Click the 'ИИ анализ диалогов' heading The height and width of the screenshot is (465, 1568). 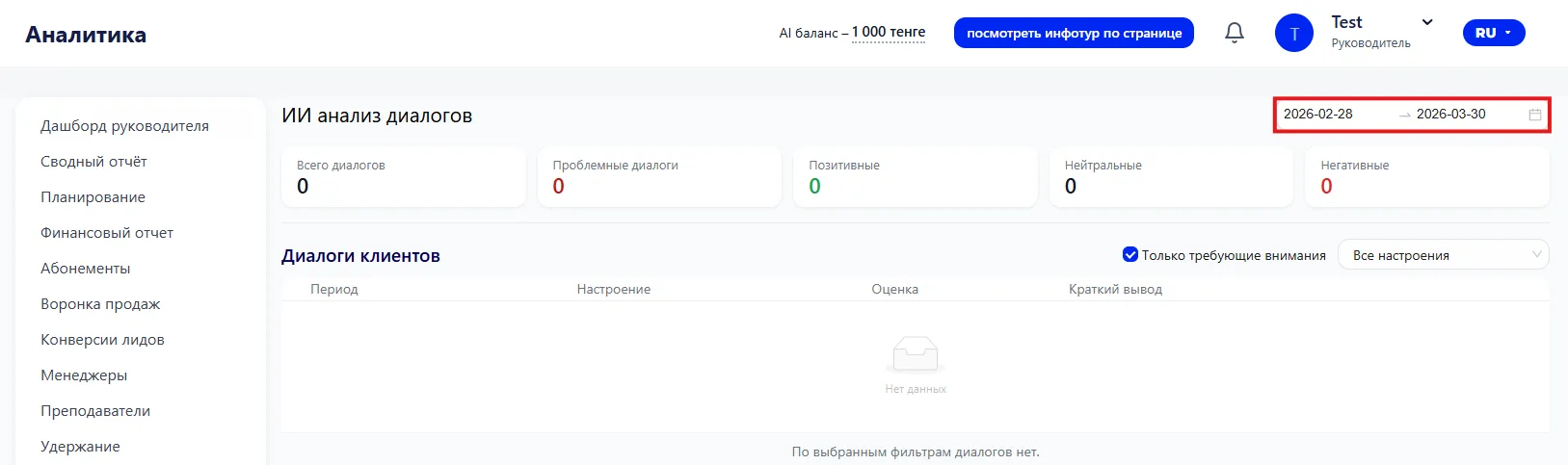tap(377, 116)
